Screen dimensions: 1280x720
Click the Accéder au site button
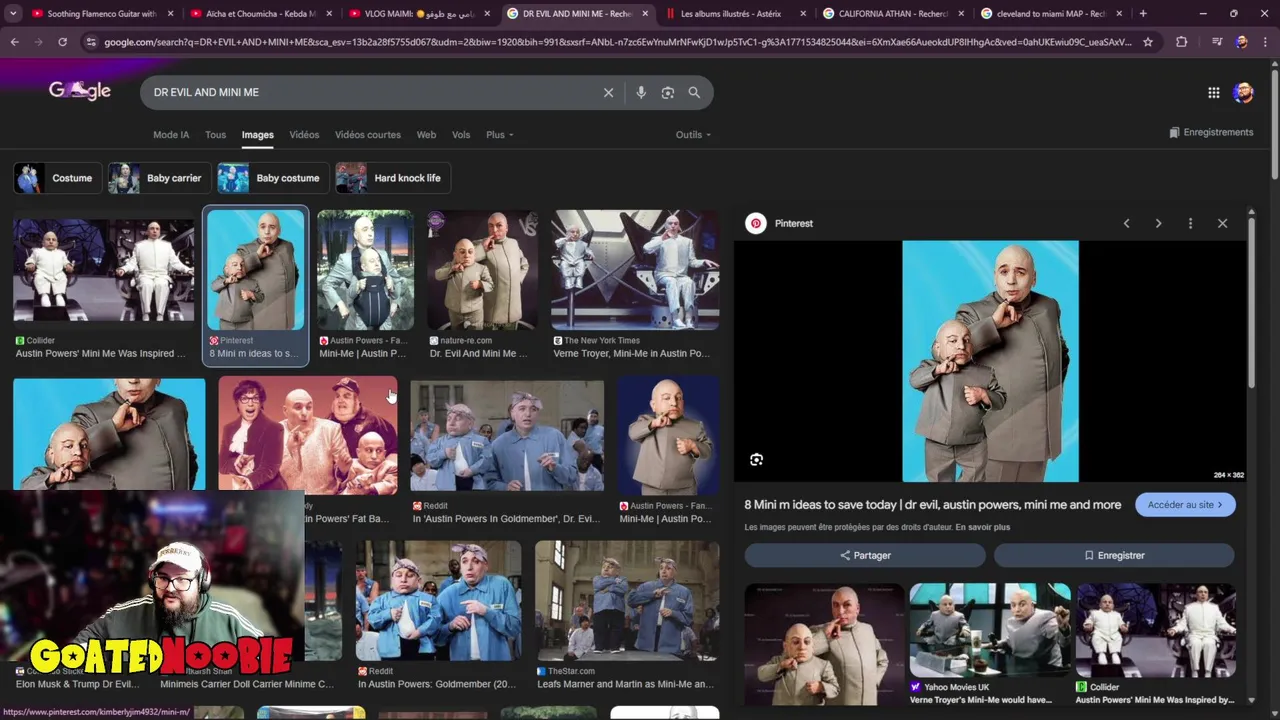pos(1185,505)
